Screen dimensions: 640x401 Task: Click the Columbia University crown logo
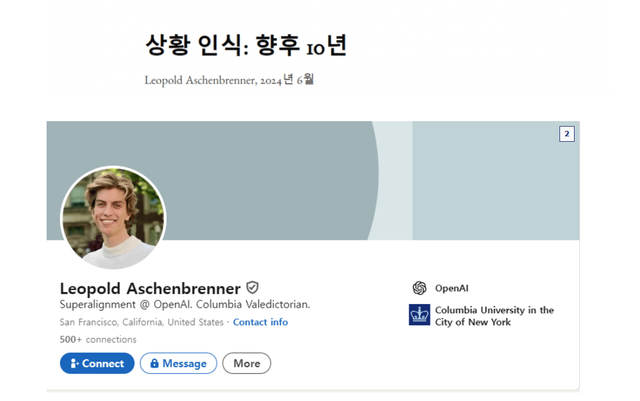point(419,316)
